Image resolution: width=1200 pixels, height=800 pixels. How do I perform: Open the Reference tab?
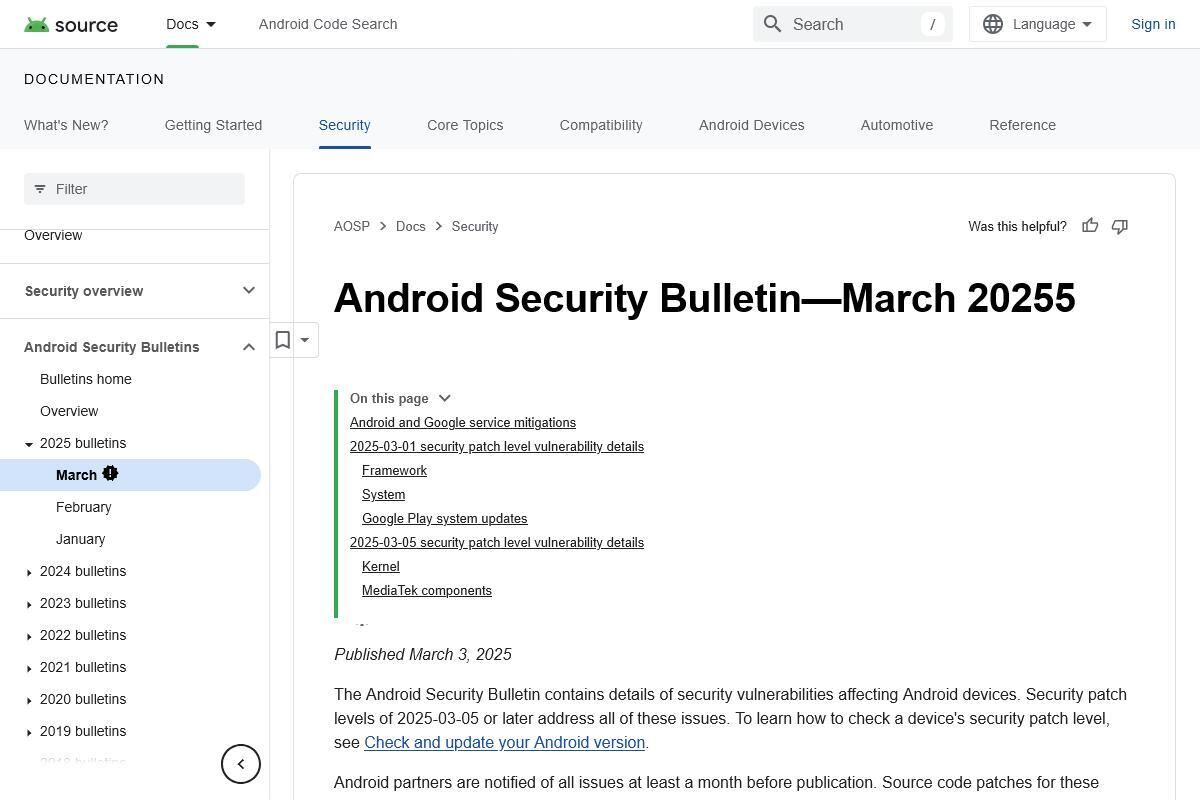pos(1023,125)
